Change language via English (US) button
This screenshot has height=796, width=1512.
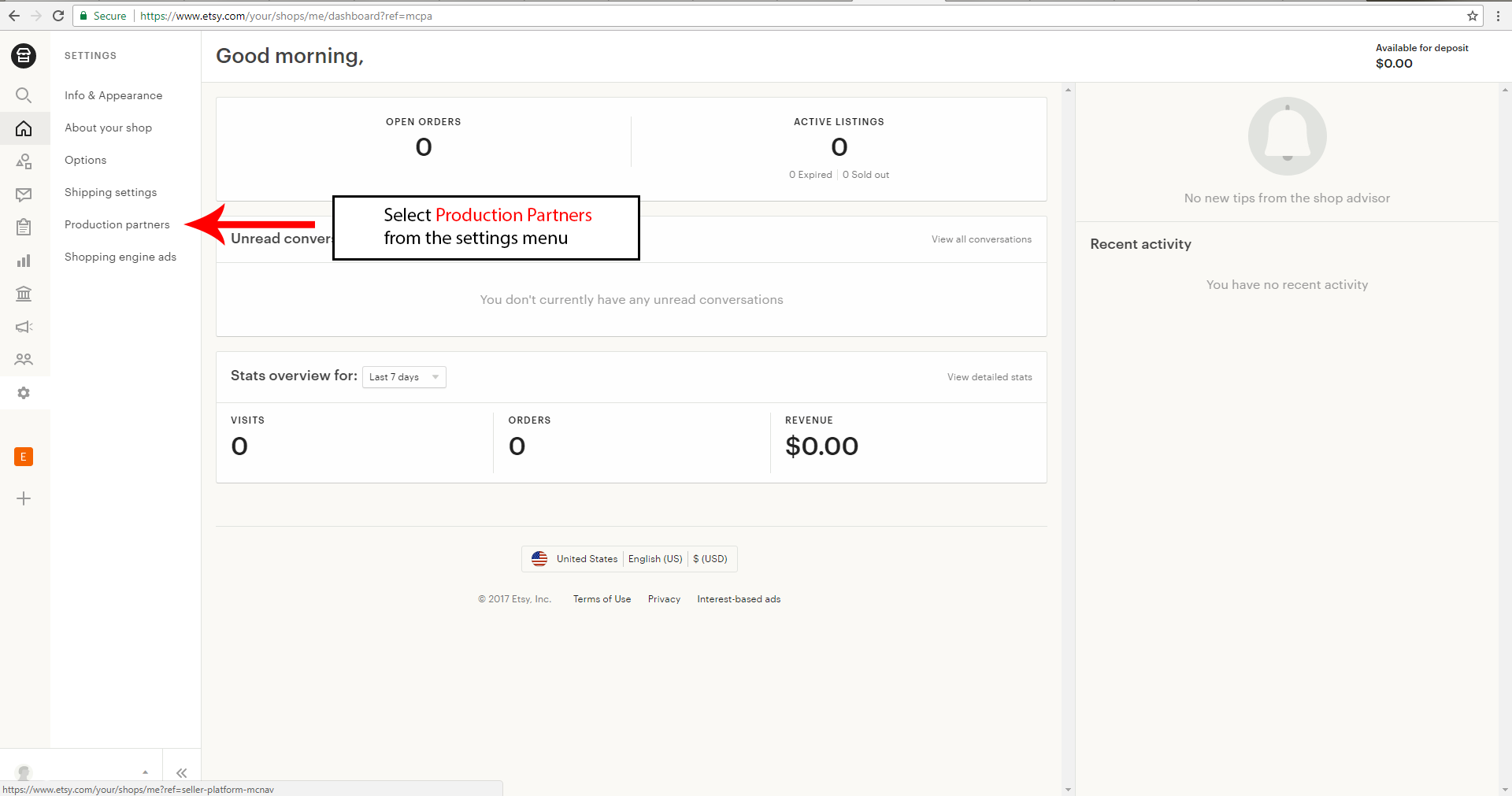tap(655, 559)
